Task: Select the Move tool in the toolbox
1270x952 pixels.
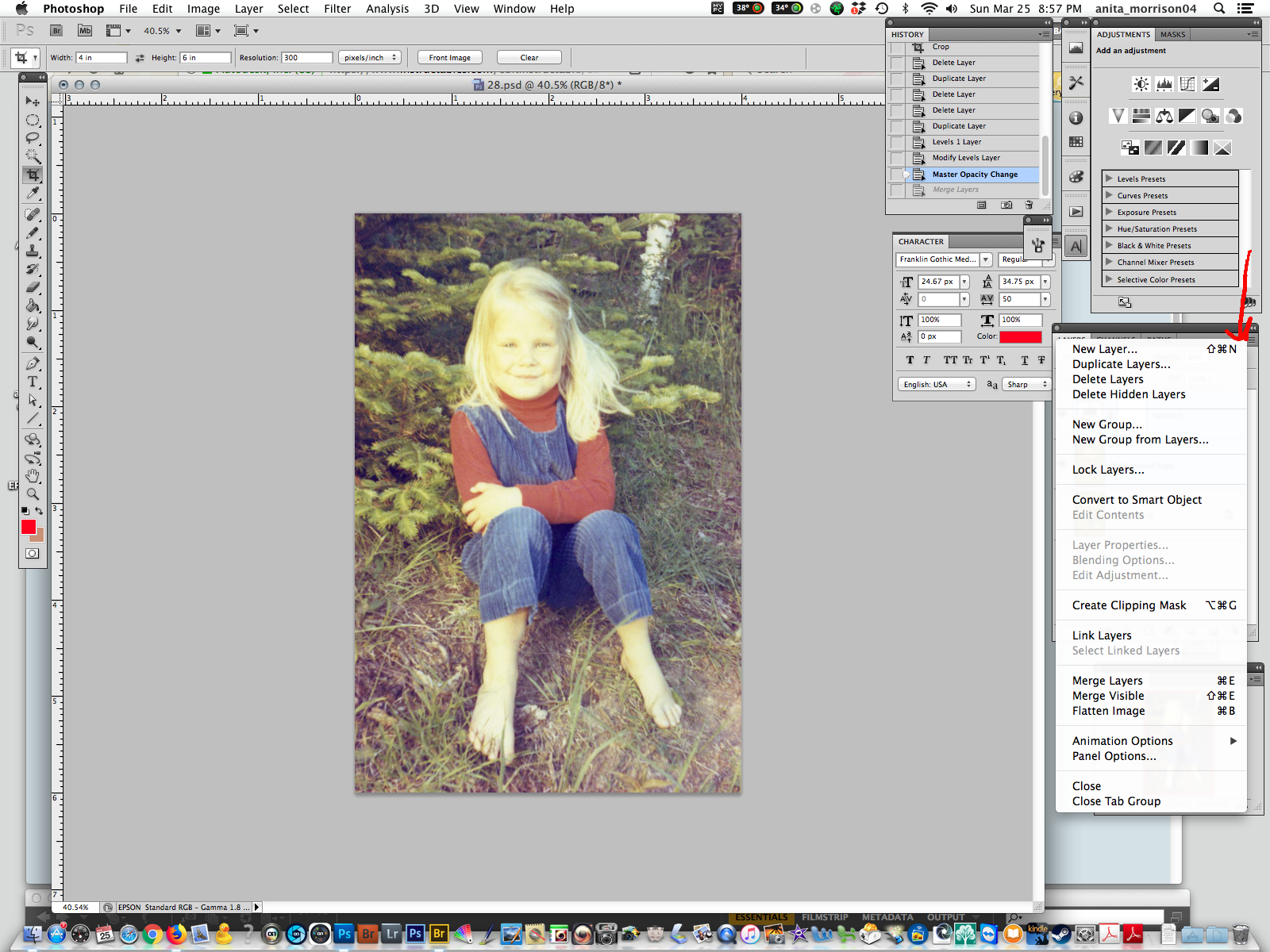Action: pyautogui.click(x=33, y=102)
